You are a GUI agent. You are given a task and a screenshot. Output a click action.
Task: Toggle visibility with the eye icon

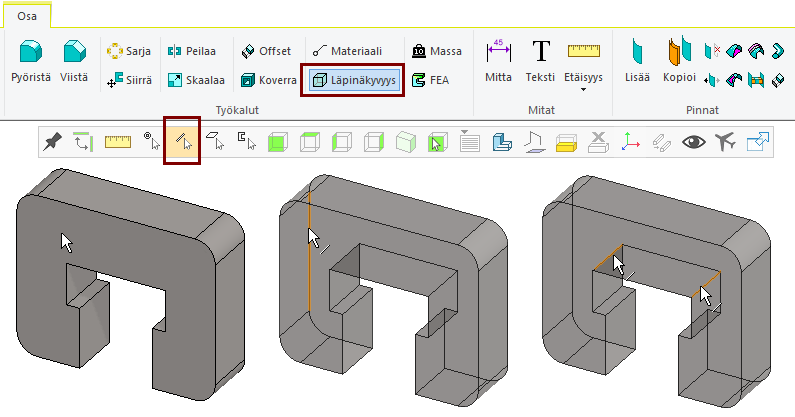click(693, 142)
